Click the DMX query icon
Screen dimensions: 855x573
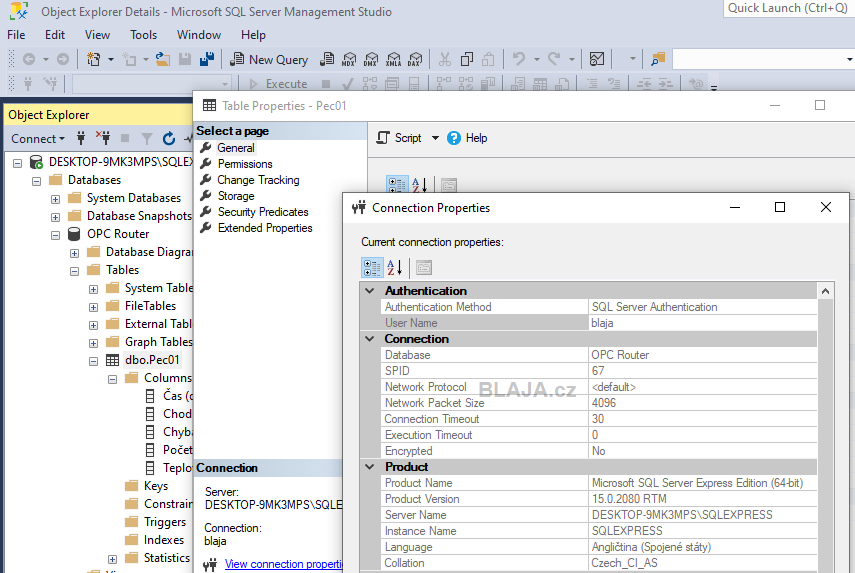pos(371,59)
